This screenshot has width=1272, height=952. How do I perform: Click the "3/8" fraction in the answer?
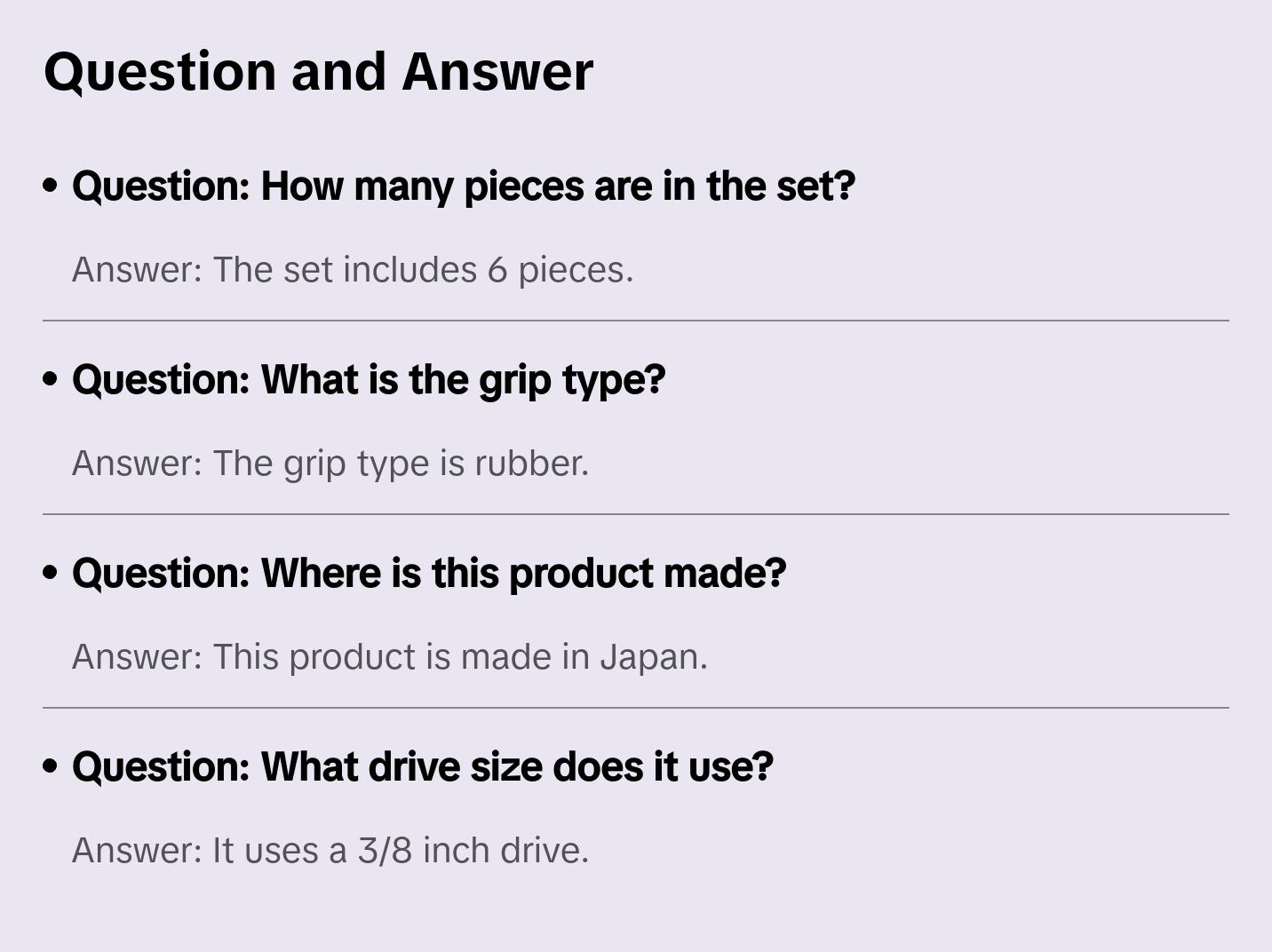pyautogui.click(x=385, y=851)
